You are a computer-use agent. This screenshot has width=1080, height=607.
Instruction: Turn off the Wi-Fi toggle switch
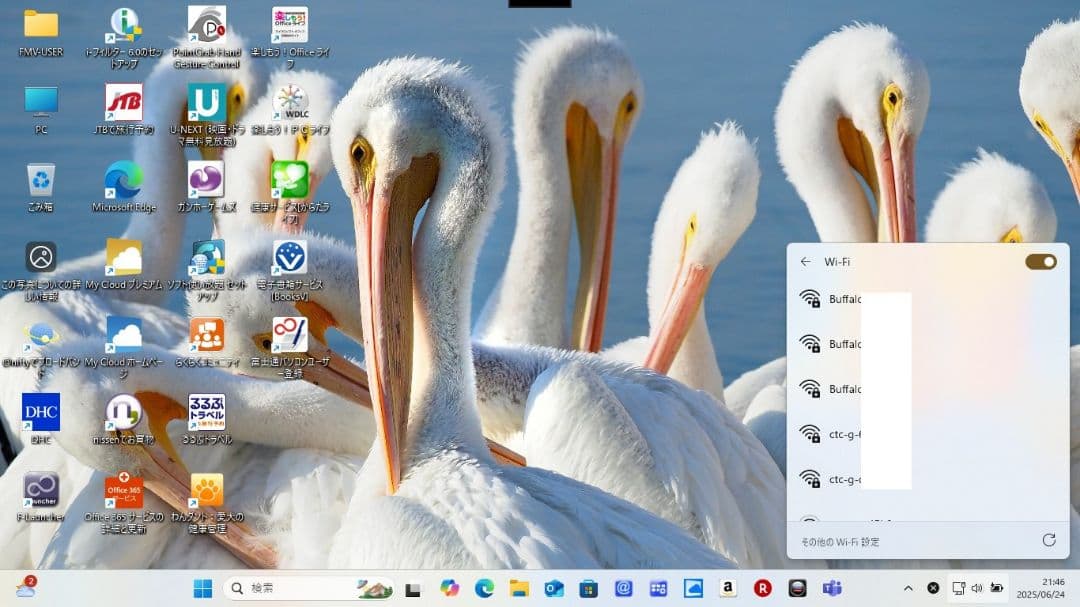point(1041,261)
